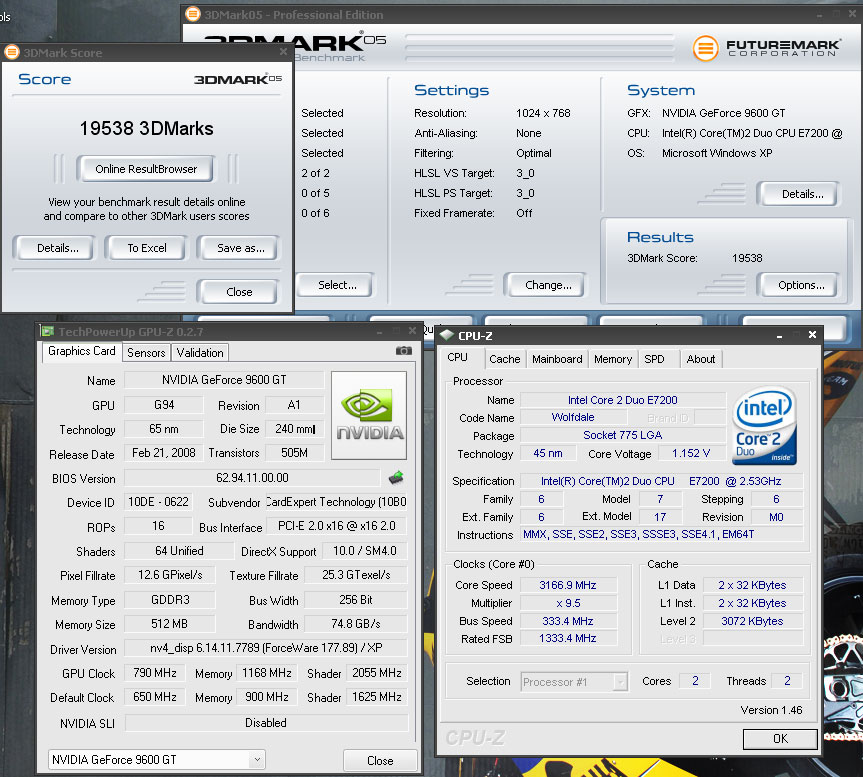Click the CPU-Z Specification field
Image resolution: width=863 pixels, height=777 pixels.
[661, 481]
